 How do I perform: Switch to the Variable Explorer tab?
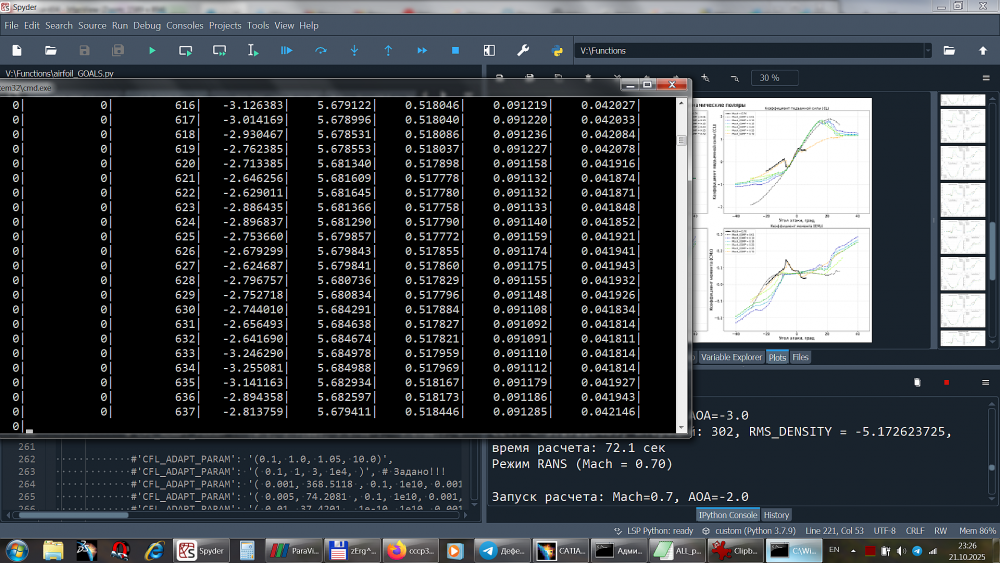tap(731, 357)
